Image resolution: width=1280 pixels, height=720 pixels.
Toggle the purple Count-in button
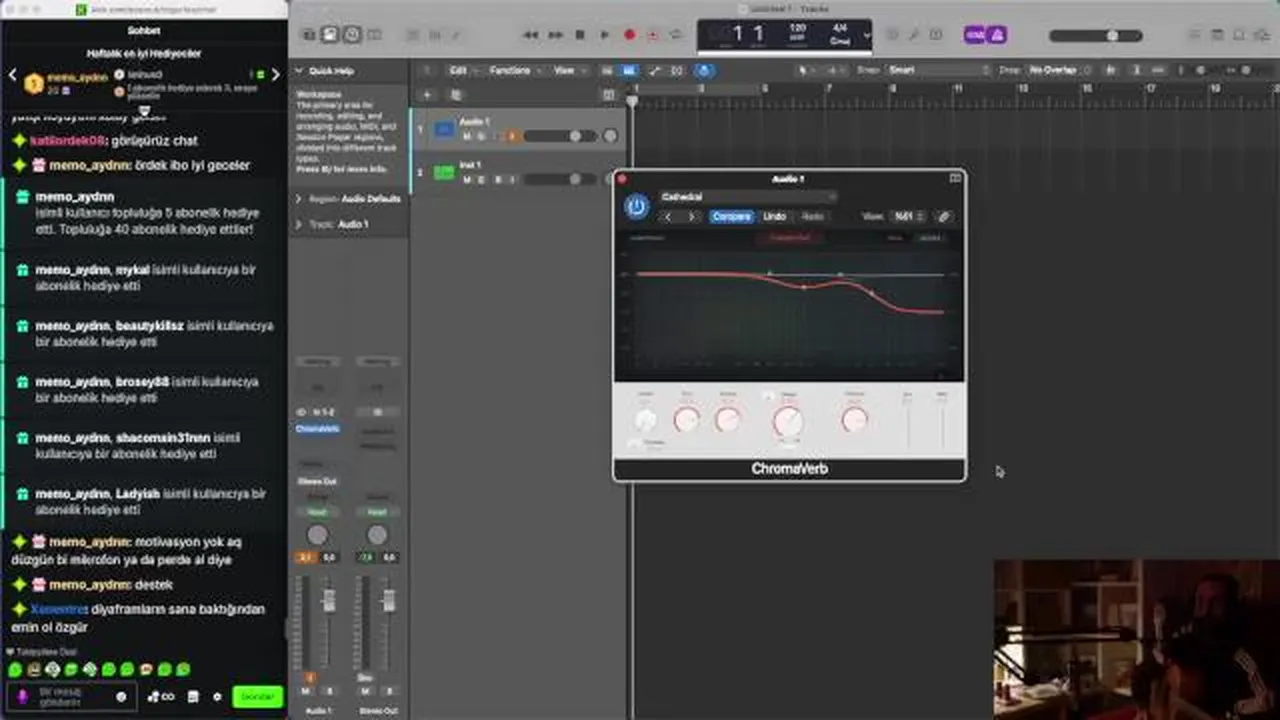[x=975, y=35]
